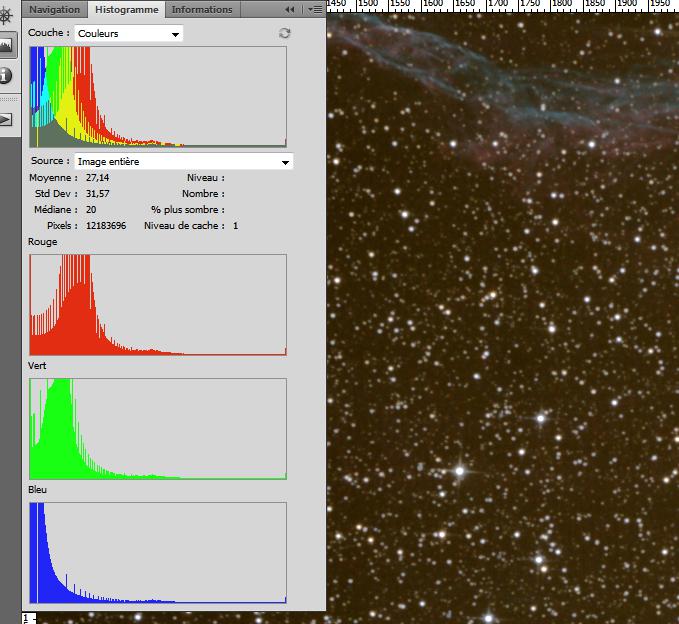Click the Moyenne value 27,14
The image size is (679, 624).
tap(97, 178)
